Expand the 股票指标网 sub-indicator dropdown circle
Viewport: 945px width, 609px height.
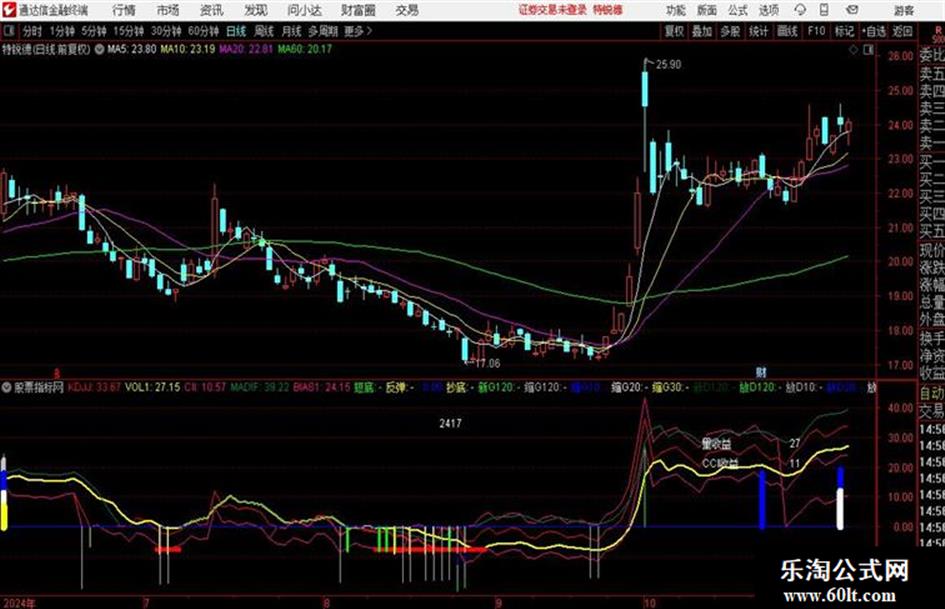tap(7, 387)
